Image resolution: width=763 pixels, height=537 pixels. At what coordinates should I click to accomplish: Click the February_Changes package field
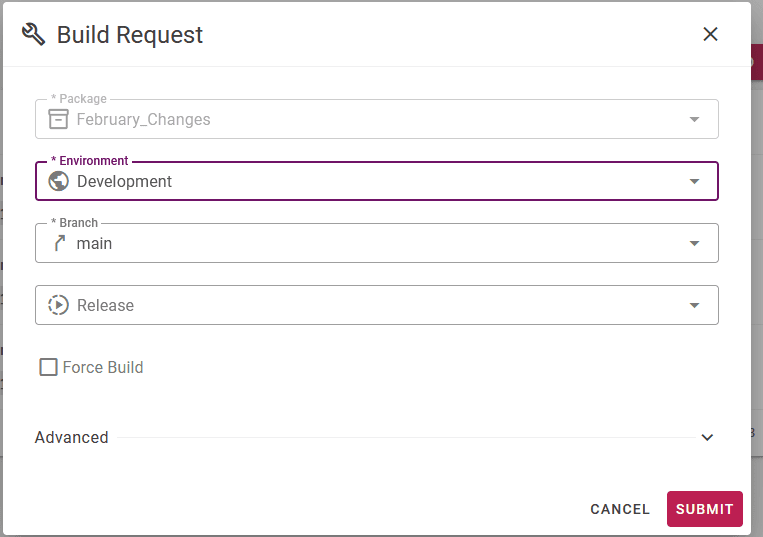point(377,119)
